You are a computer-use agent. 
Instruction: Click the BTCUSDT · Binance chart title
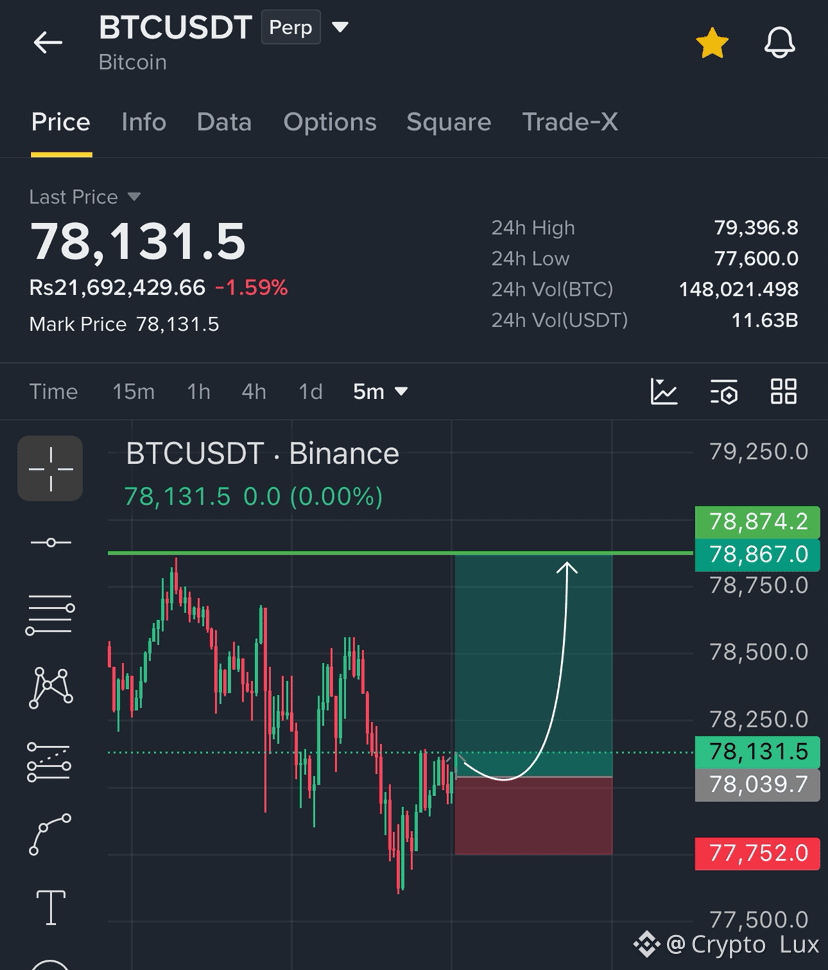pyautogui.click(x=262, y=453)
